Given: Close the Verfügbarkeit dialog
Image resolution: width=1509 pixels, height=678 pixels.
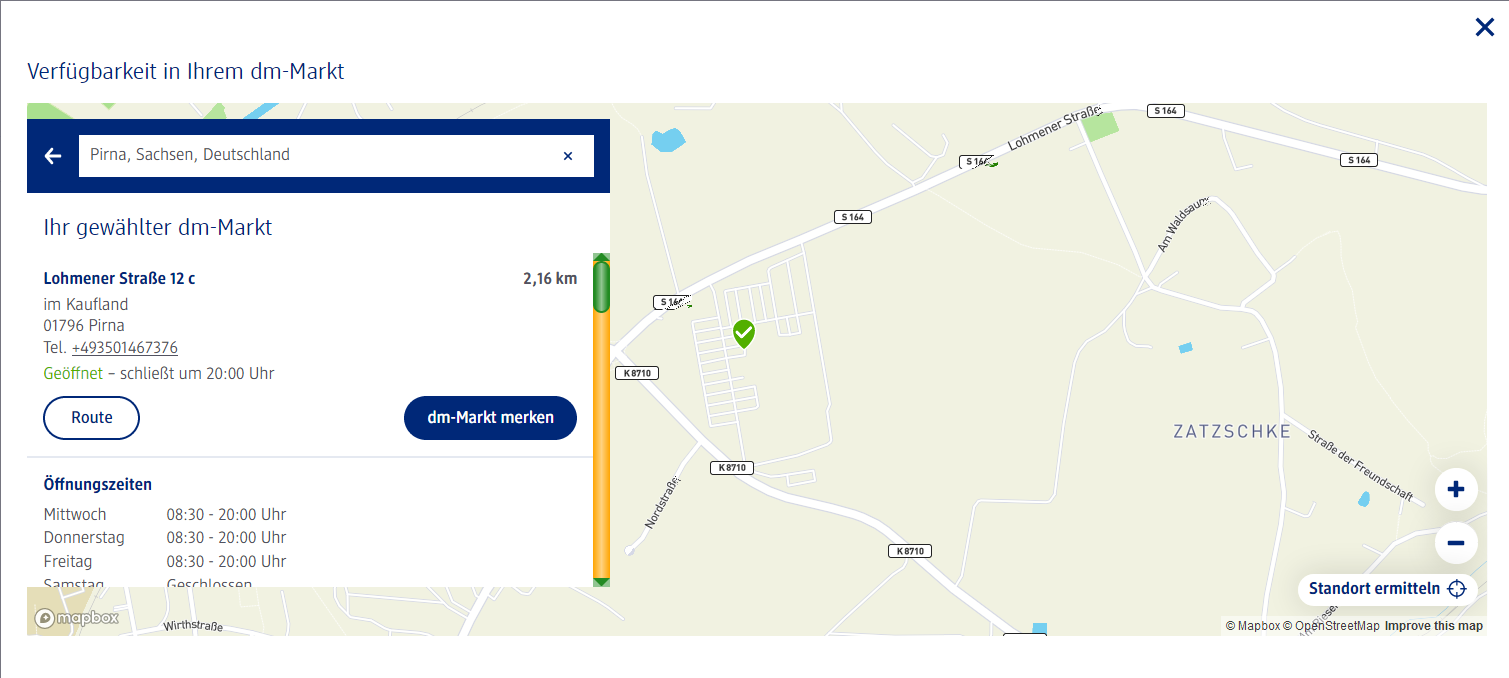Looking at the screenshot, I should coord(1484,28).
